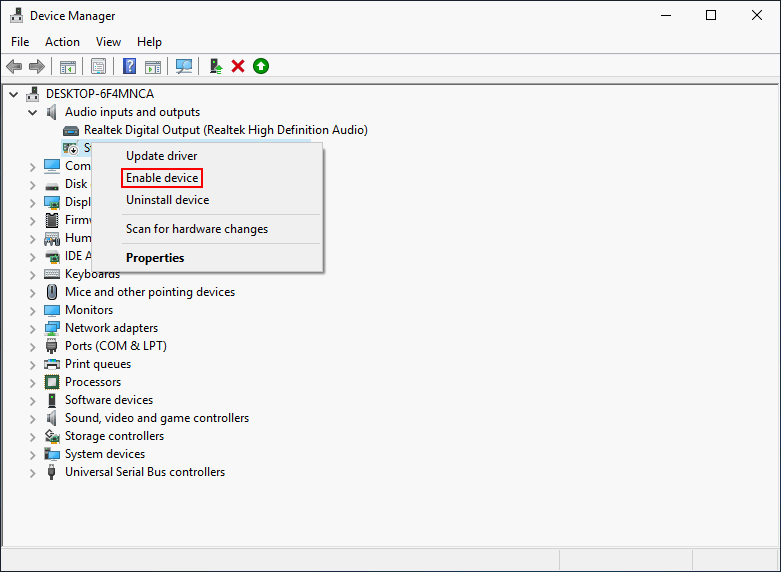Click the Back arrow toolbar icon
781x572 pixels.
14,66
